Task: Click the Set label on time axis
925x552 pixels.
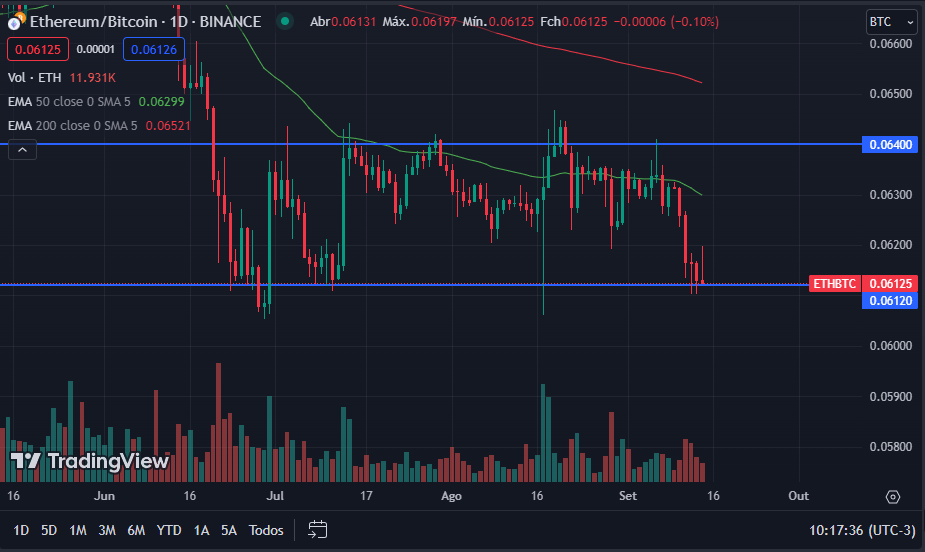Action: click(628, 496)
